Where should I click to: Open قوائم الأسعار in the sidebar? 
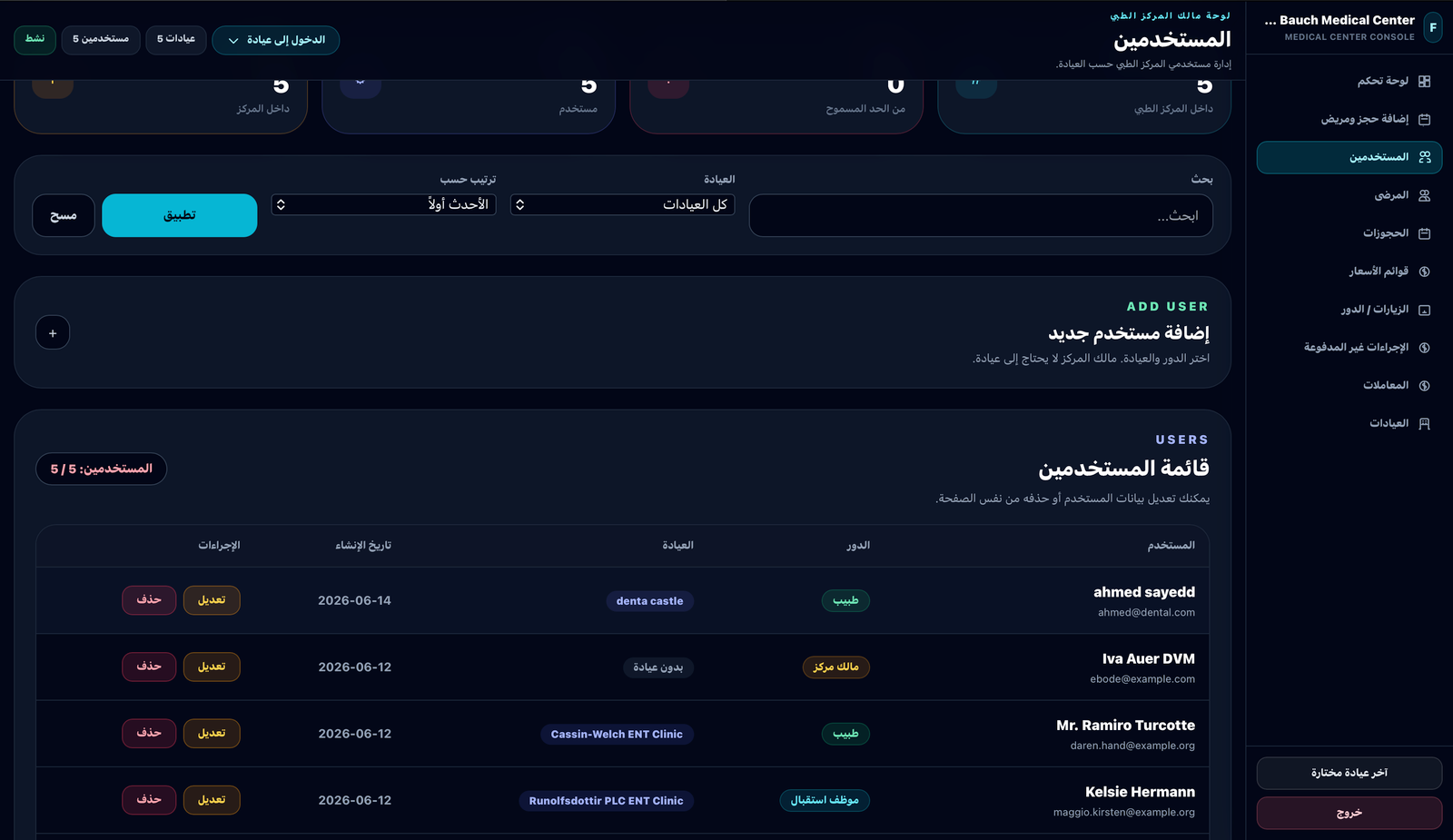tap(1349, 272)
